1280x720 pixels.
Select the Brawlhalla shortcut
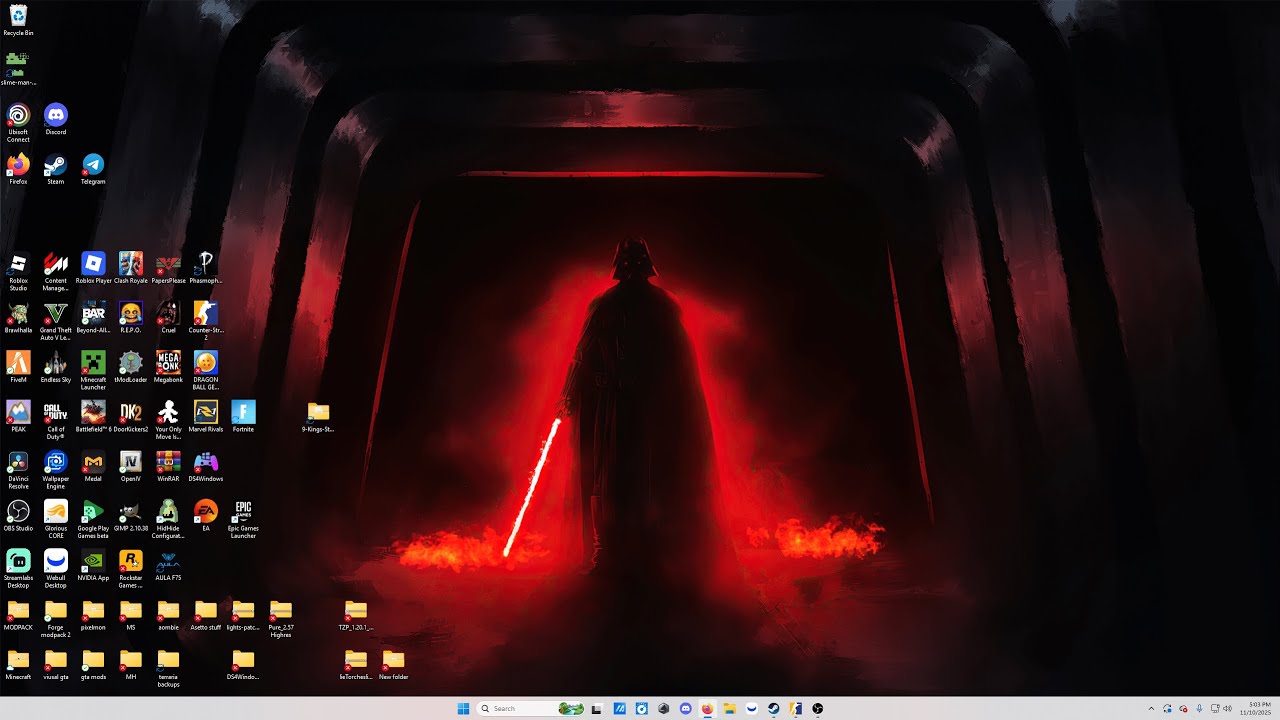coord(18,318)
